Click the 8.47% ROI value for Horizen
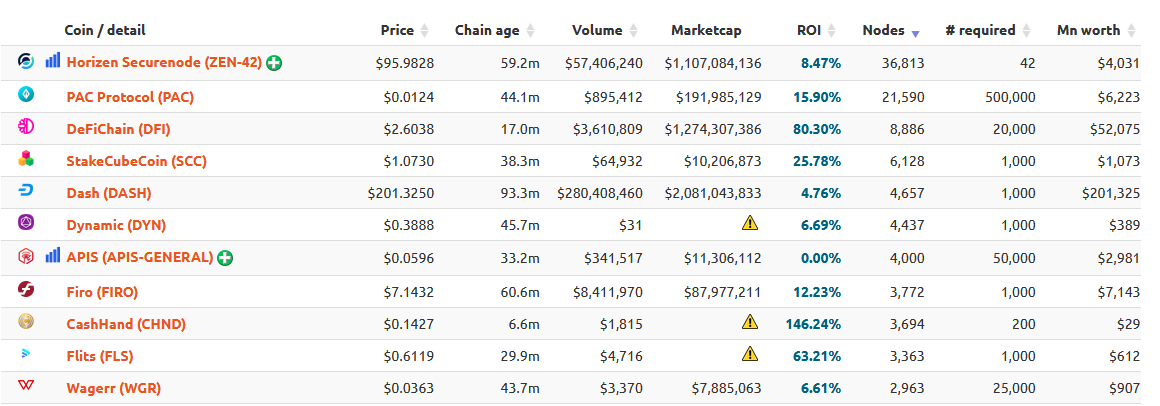Screen dimensions: 1160x406 point(821,64)
